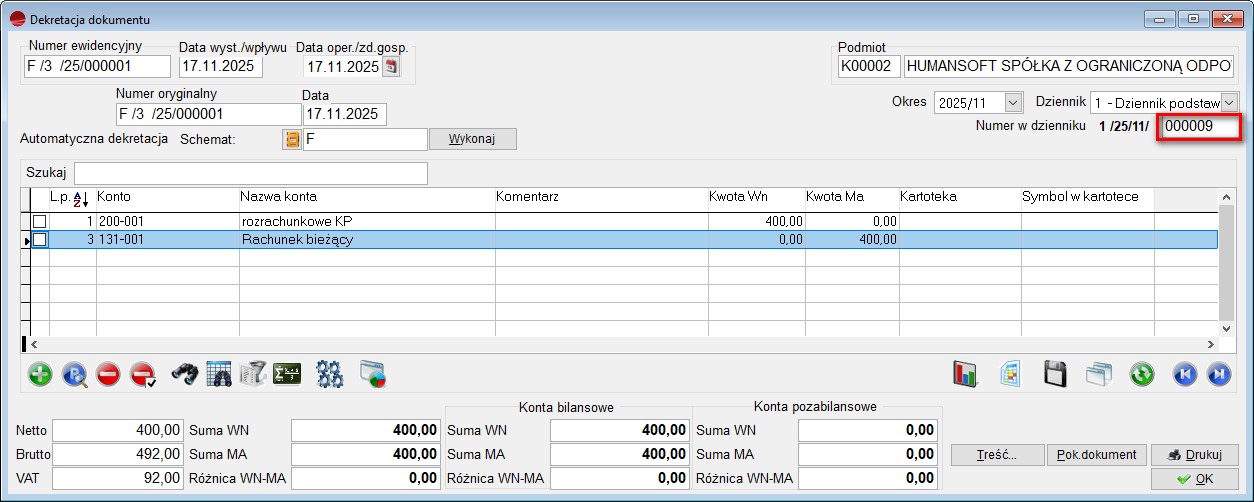This screenshot has height=502, width=1254.
Task: Open the Okres 2025/11 dropdown
Action: coord(1013,102)
